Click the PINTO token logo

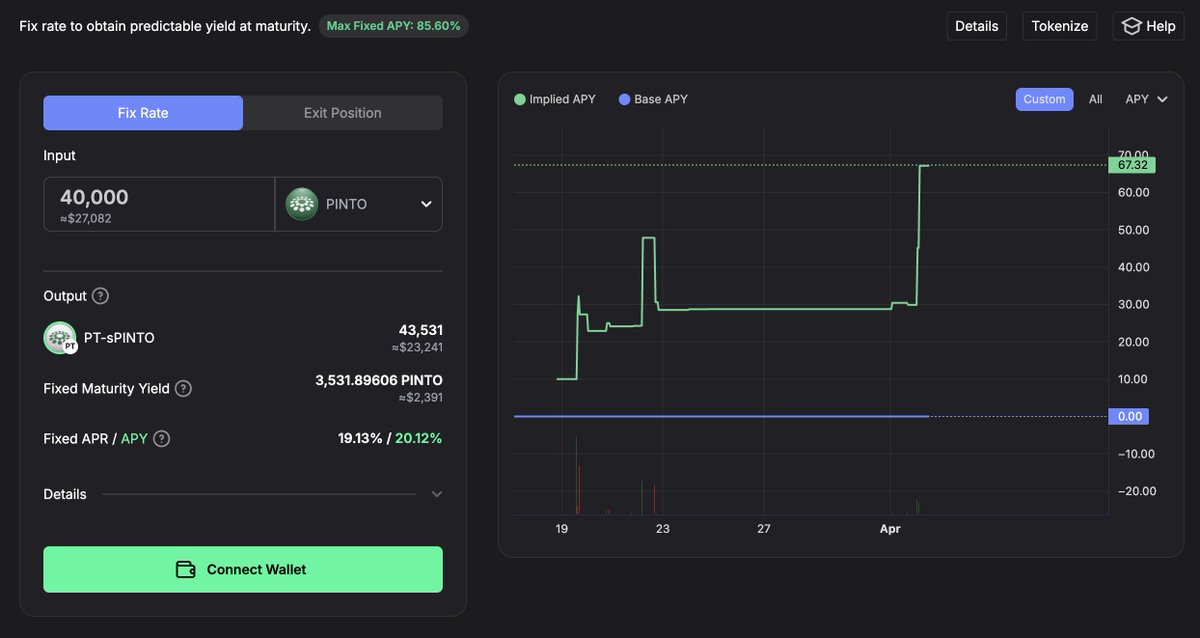302,204
